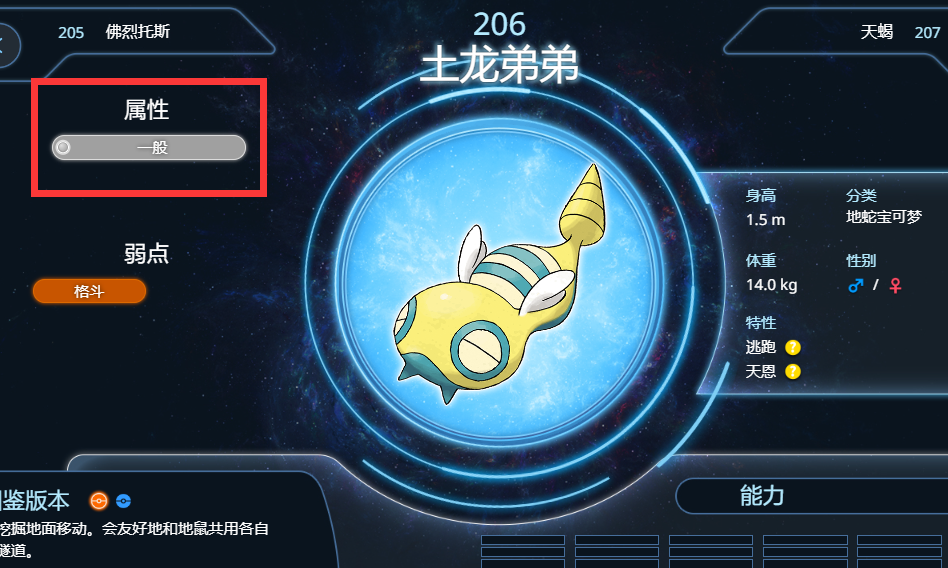Go to previous Pokémon 205 佛烈托斯
The height and width of the screenshot is (568, 948).
(x=114, y=32)
